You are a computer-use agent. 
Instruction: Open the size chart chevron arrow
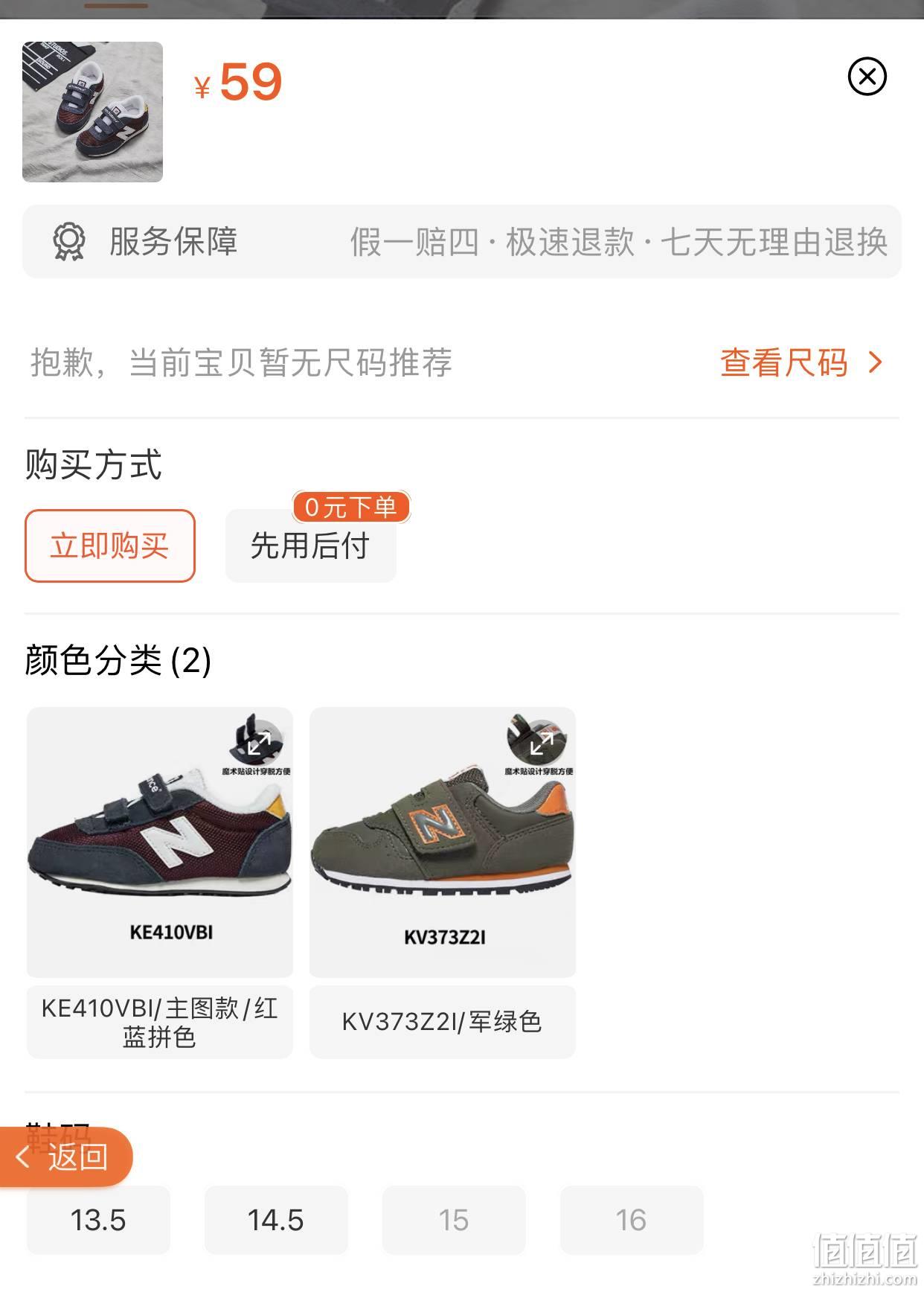click(876, 362)
